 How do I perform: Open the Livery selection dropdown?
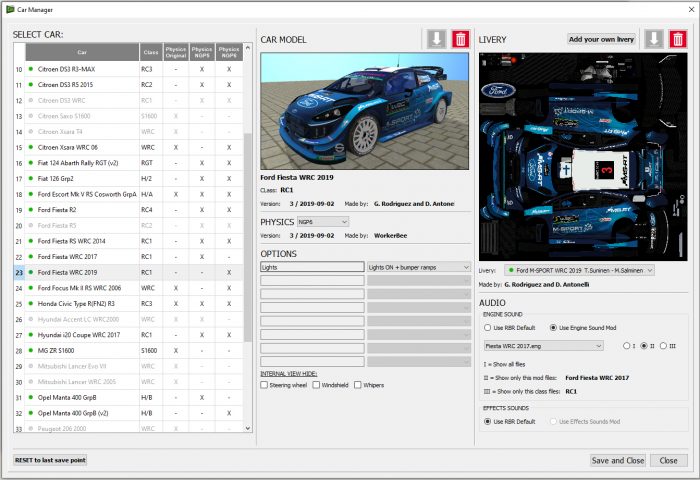click(579, 270)
